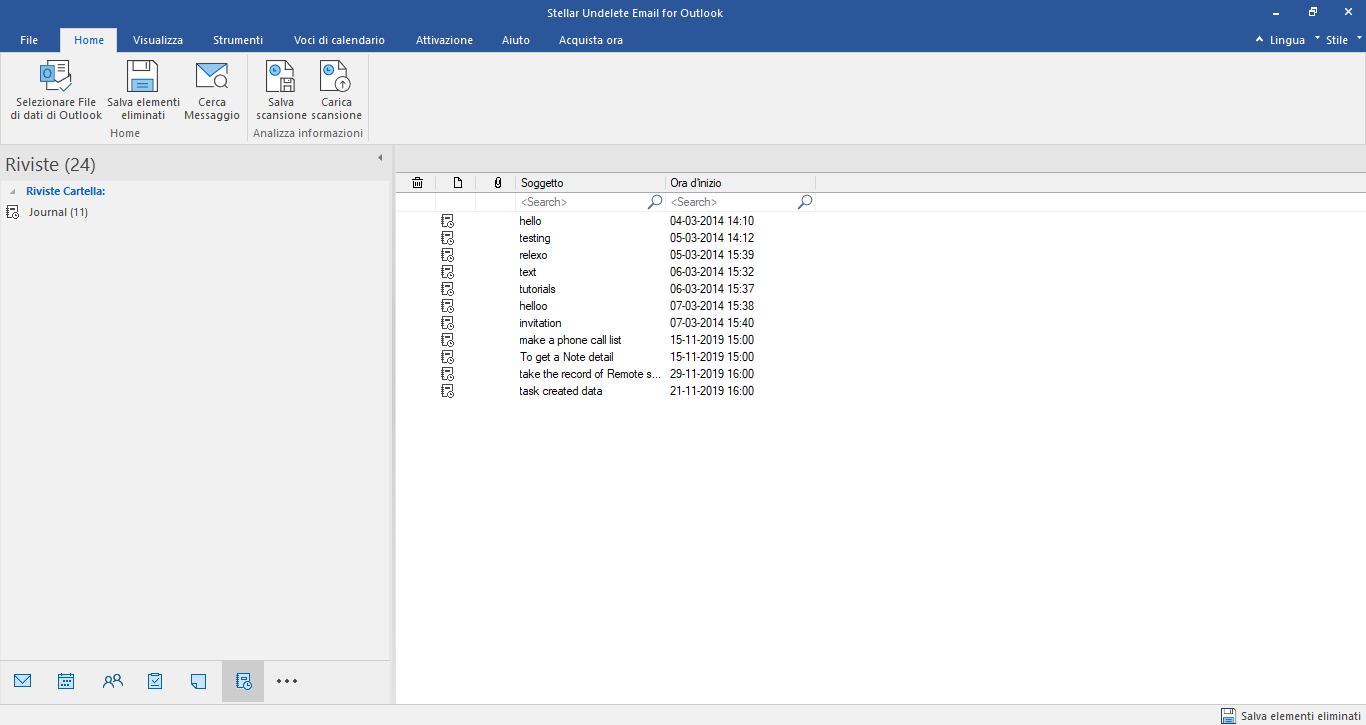Click Salva elementi eliminati in status bar

point(1291,716)
